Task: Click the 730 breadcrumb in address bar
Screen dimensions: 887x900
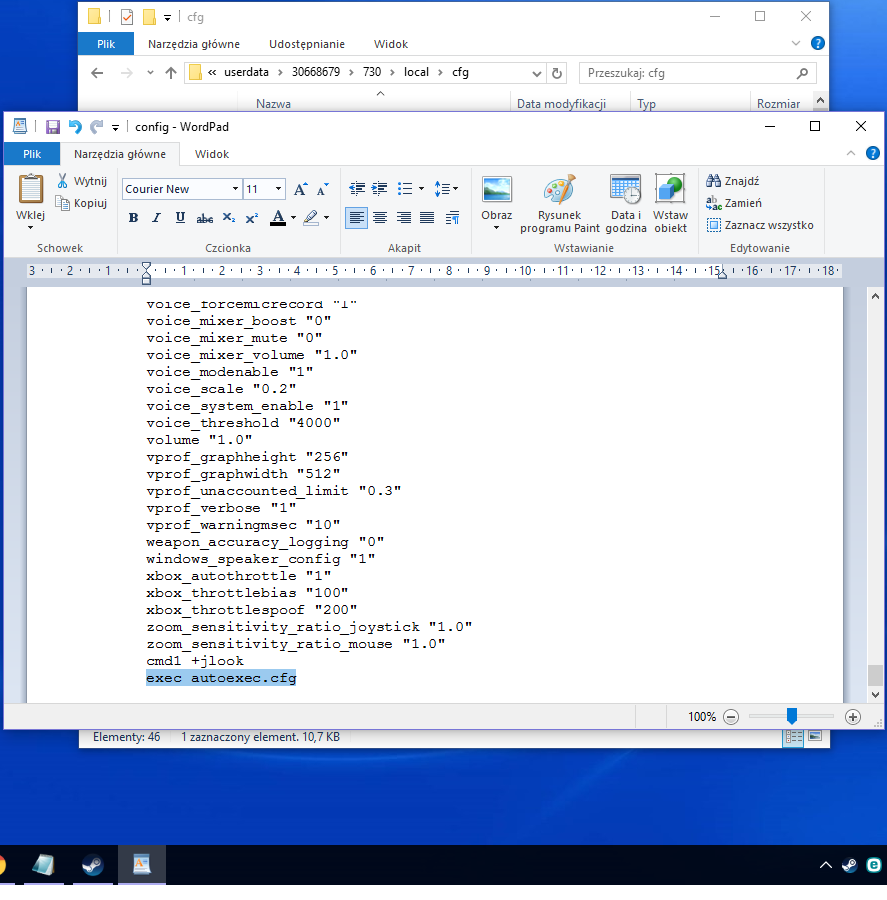Action: pos(372,72)
